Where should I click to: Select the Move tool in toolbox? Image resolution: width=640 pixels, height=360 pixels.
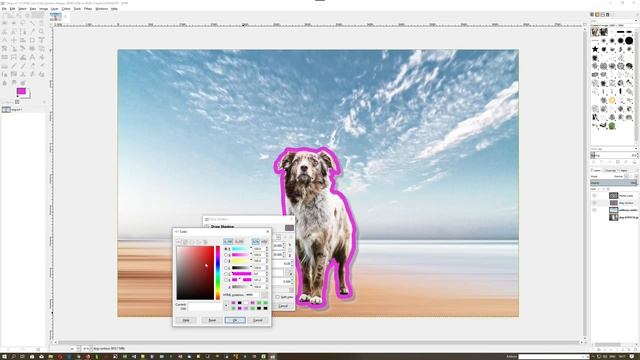[x=14, y=40]
